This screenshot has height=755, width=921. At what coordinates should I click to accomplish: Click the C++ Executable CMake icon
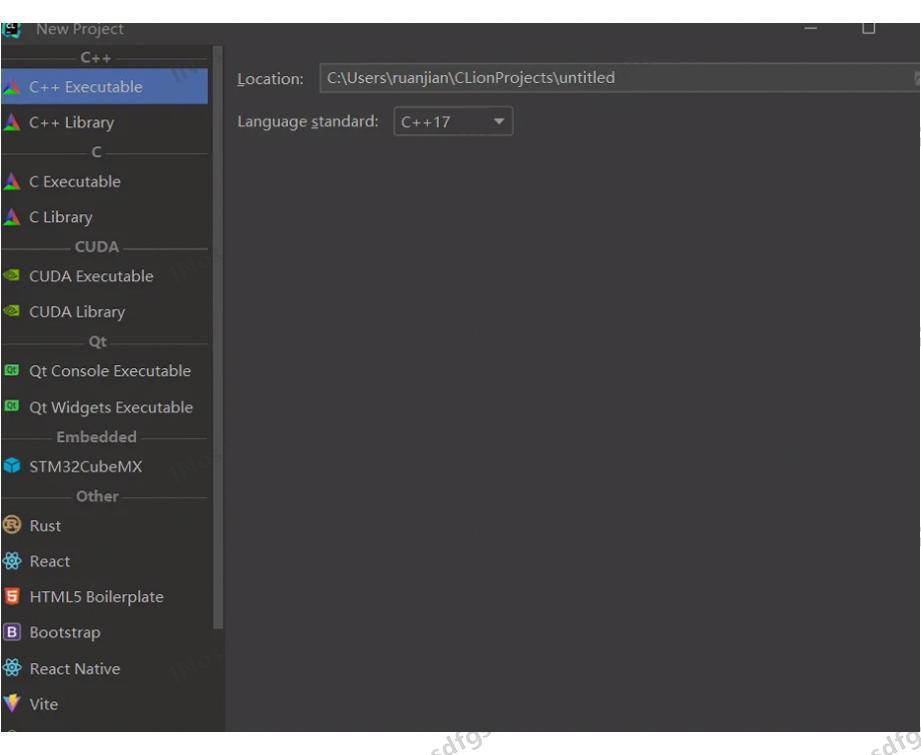[11, 87]
